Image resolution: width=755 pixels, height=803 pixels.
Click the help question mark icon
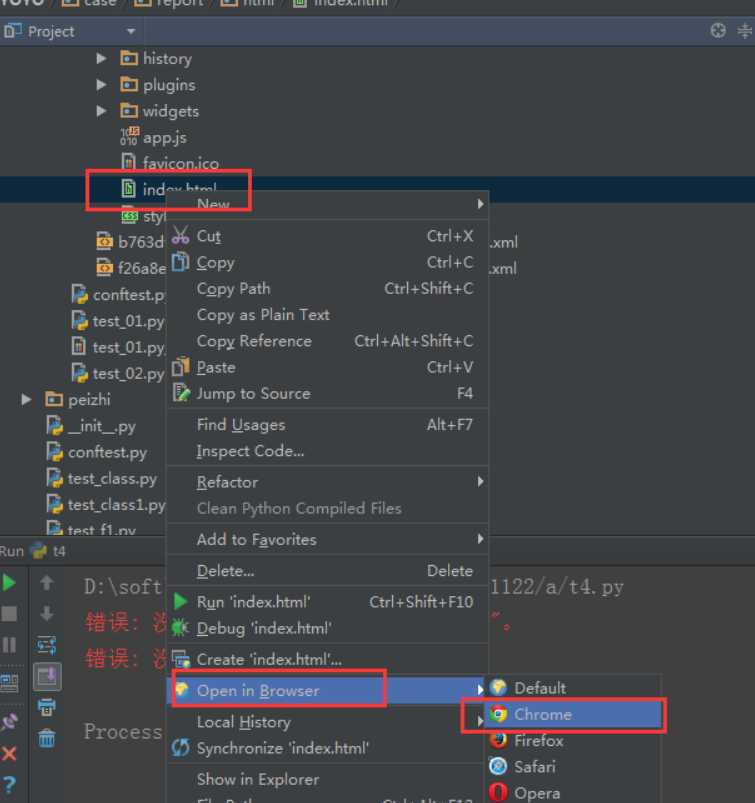(9, 785)
